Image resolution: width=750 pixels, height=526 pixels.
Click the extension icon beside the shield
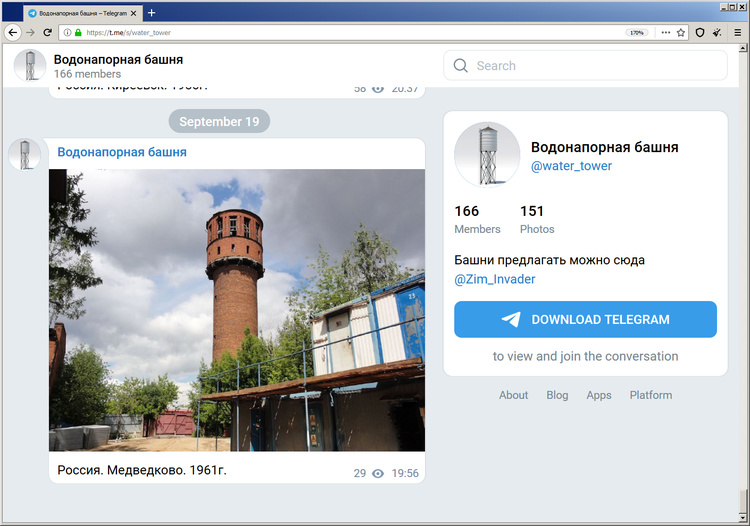[717, 33]
